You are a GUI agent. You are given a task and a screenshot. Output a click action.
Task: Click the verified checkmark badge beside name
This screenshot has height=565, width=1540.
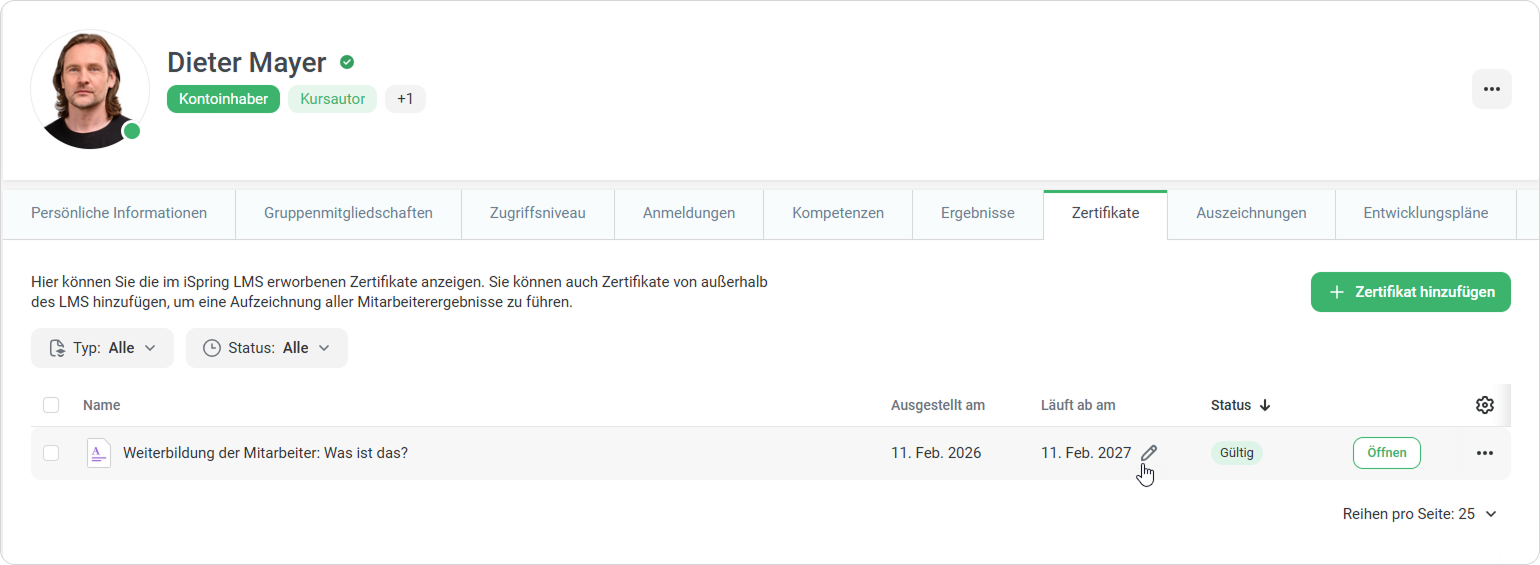click(x=347, y=62)
